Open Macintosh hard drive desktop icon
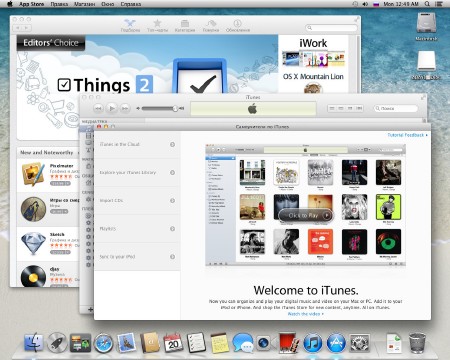 [426, 23]
